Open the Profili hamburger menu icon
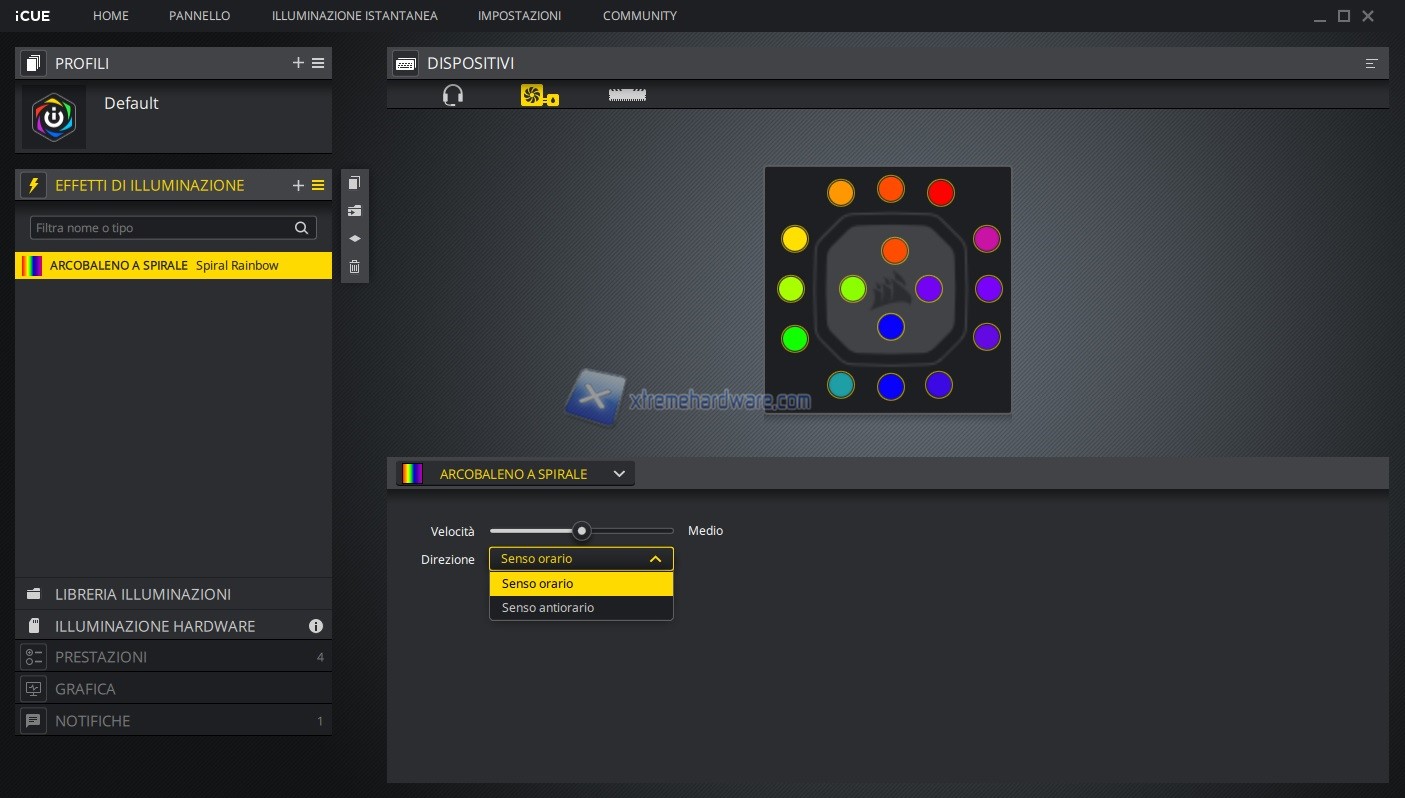The width and height of the screenshot is (1405, 798). pyautogui.click(x=318, y=63)
